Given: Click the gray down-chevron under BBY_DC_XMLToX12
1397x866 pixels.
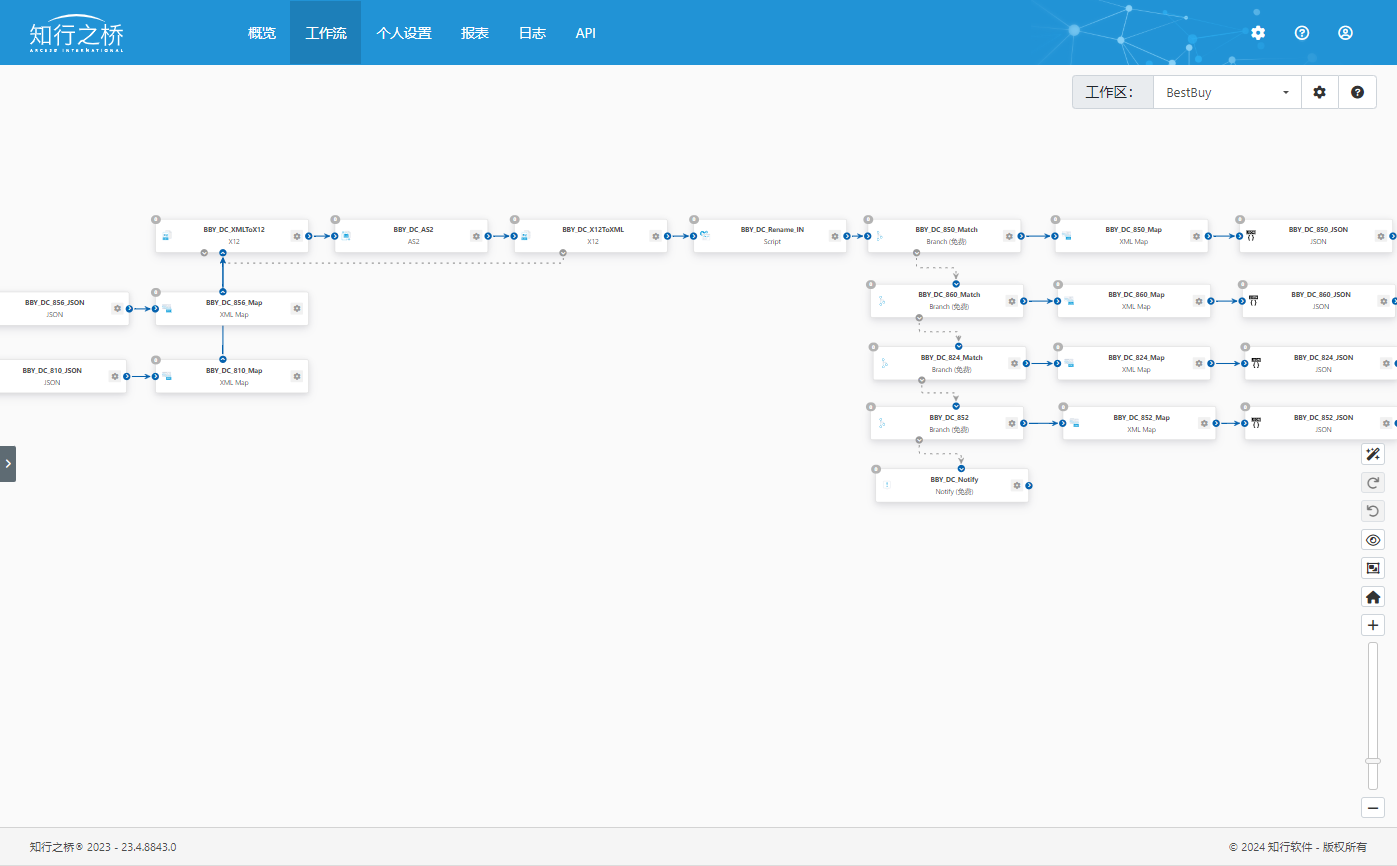Looking at the screenshot, I should tap(204, 253).
